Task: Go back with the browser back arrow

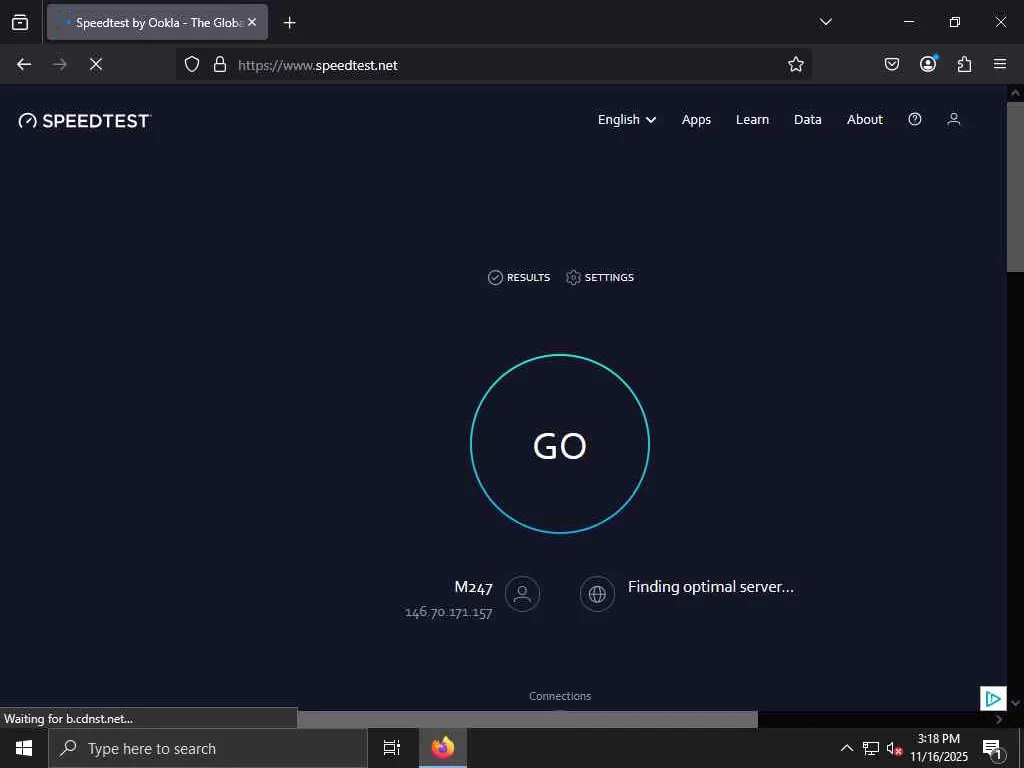Action: tap(24, 64)
